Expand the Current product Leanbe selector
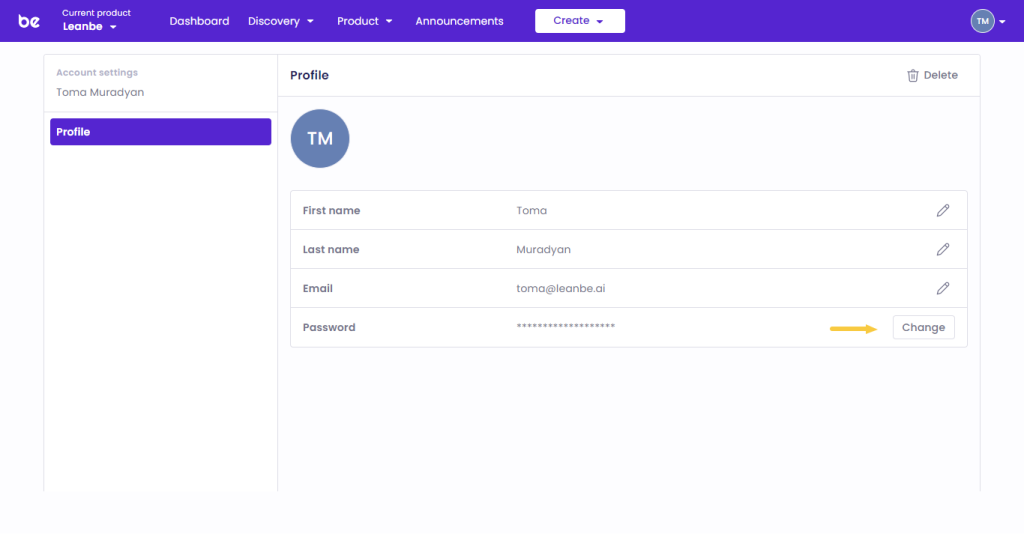Viewport: 1024px width, 534px height. point(90,27)
